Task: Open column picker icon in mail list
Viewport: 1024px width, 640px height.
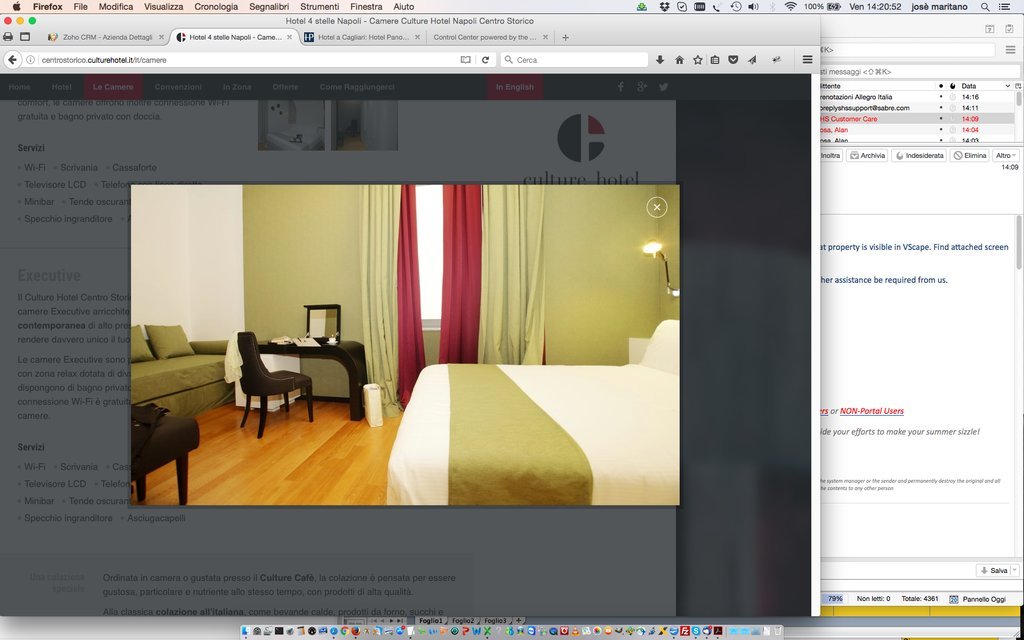Action: 1018,86
